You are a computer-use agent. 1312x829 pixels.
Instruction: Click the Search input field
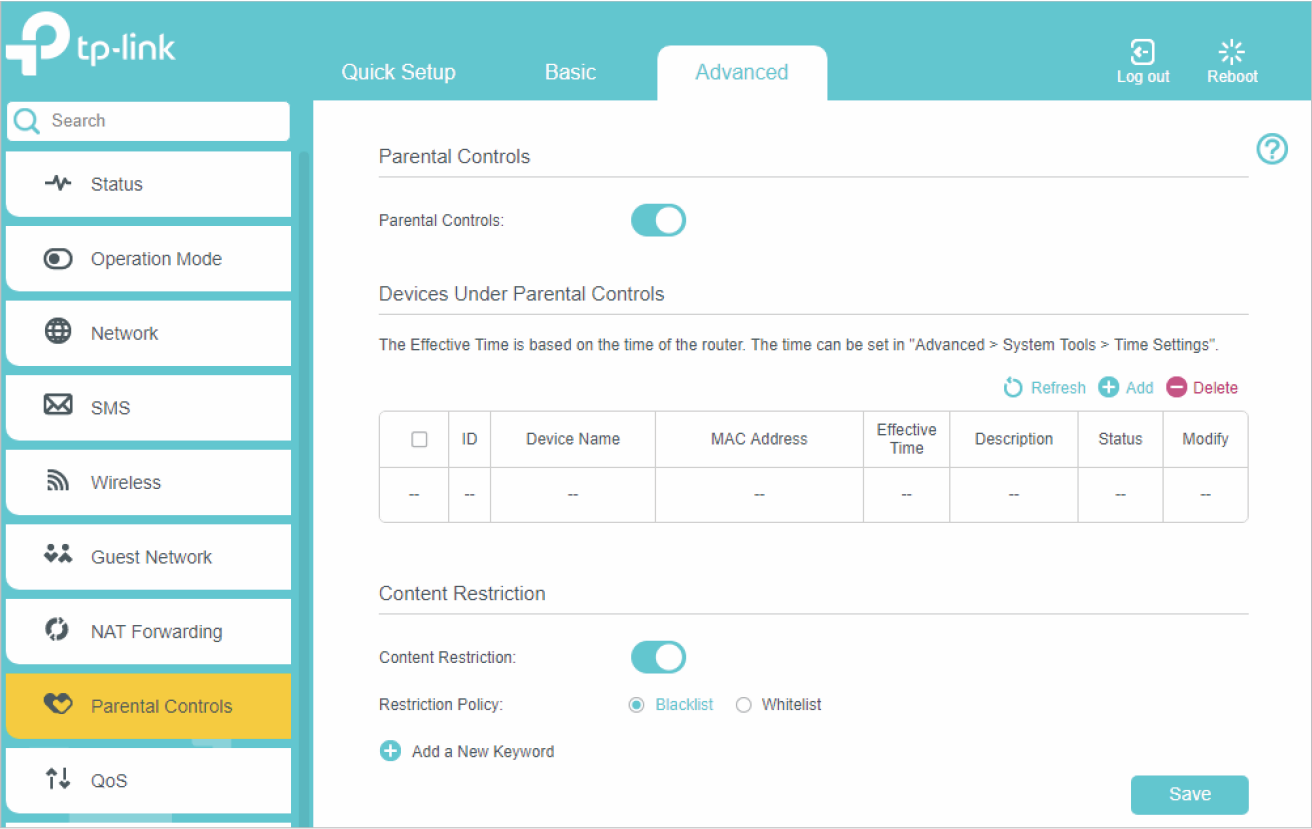tap(160, 121)
